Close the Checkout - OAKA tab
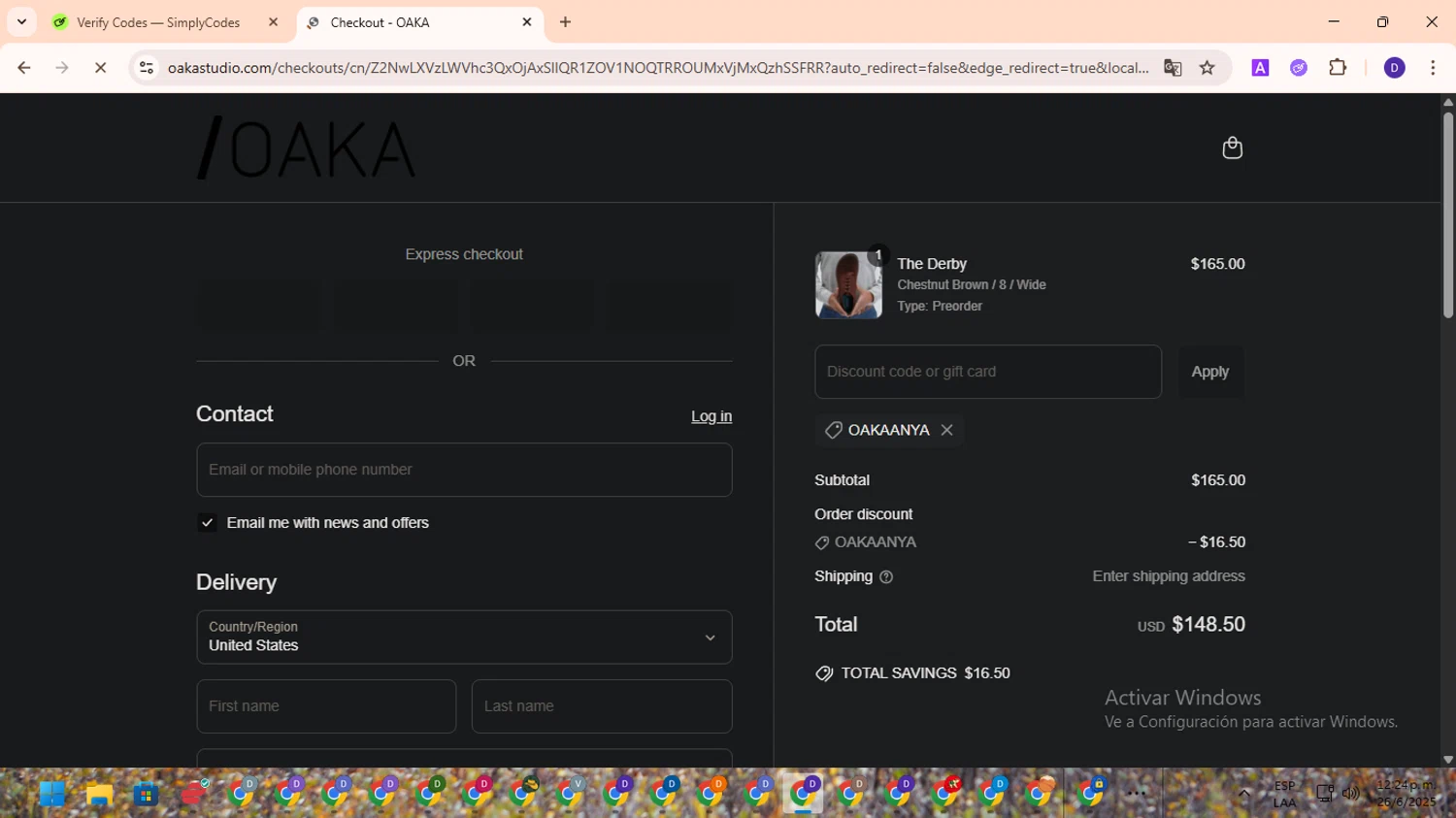Image resolution: width=1456 pixels, height=818 pixels. coord(527,22)
